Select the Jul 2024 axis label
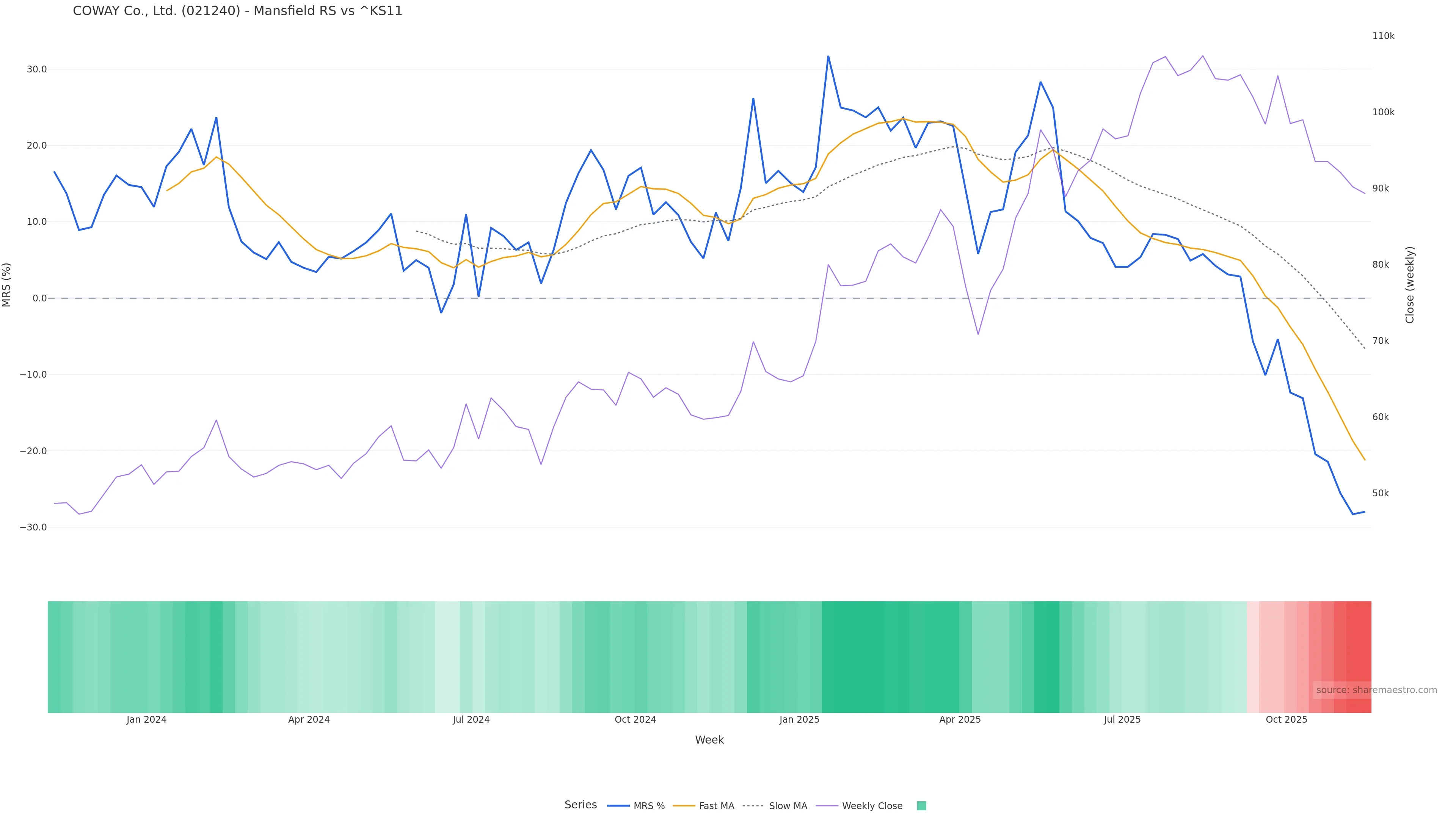 [x=471, y=720]
